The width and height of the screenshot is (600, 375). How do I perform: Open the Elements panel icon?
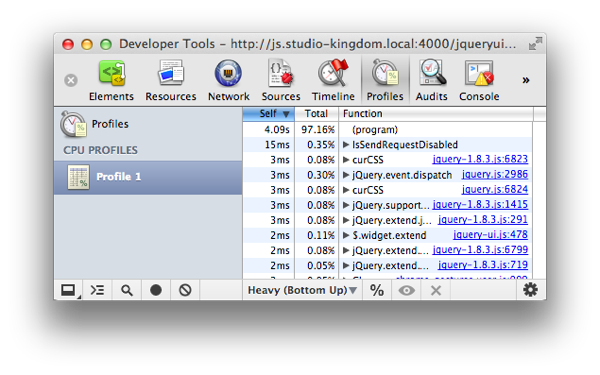pyautogui.click(x=111, y=73)
